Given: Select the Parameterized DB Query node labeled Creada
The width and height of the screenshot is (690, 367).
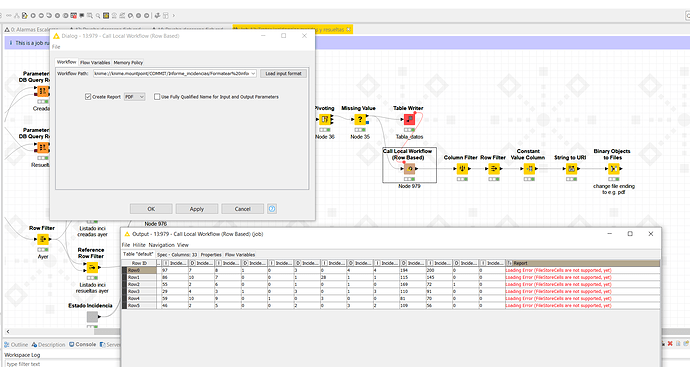Looking at the screenshot, I should [x=43, y=91].
